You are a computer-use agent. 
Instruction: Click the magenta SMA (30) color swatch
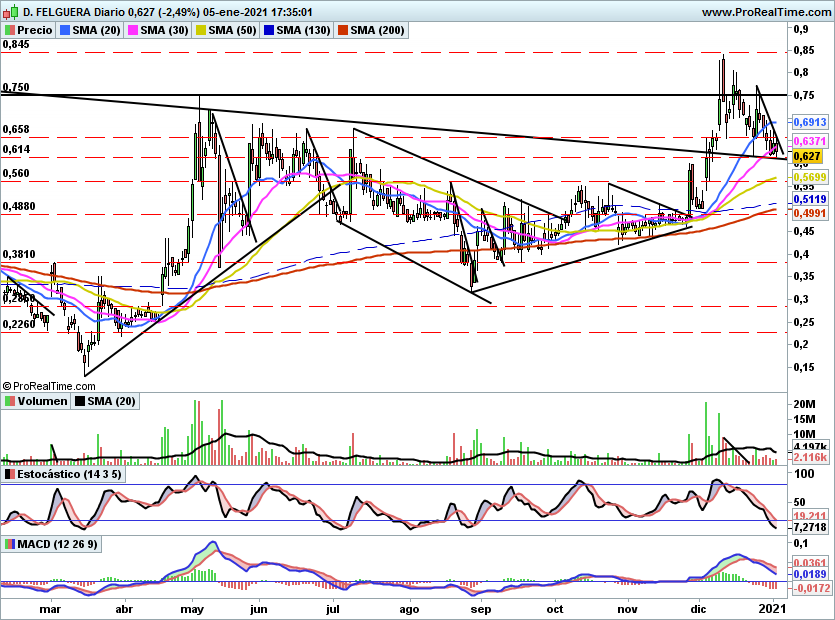click(x=132, y=31)
